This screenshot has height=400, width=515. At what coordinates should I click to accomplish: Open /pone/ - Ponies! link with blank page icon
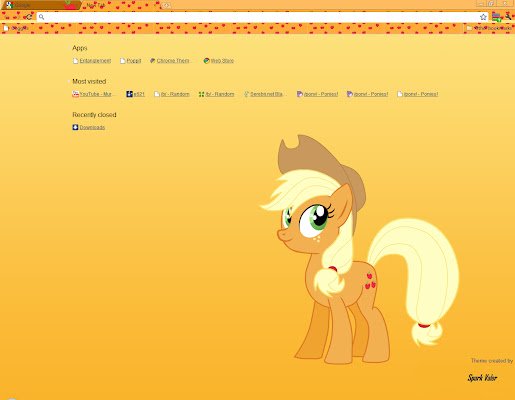(417, 94)
